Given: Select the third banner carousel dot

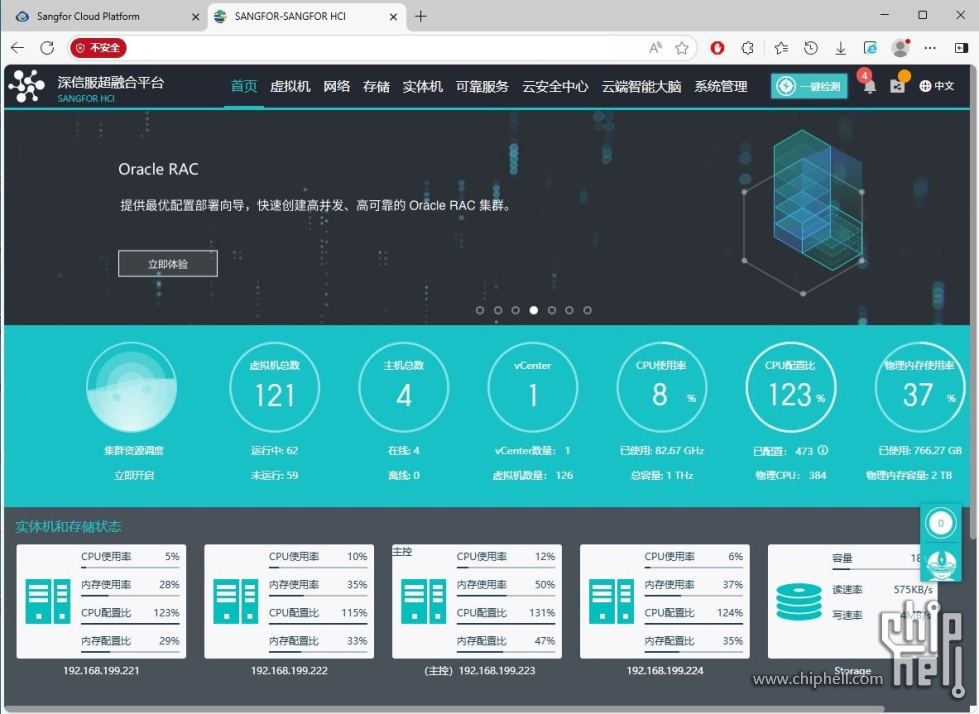Looking at the screenshot, I should pyautogui.click(x=515, y=310).
